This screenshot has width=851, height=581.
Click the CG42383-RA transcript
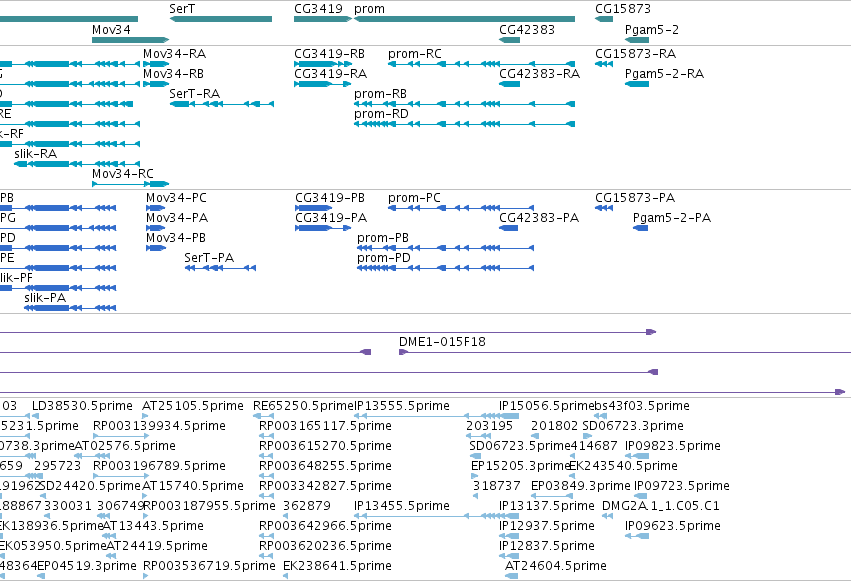[x=510, y=84]
